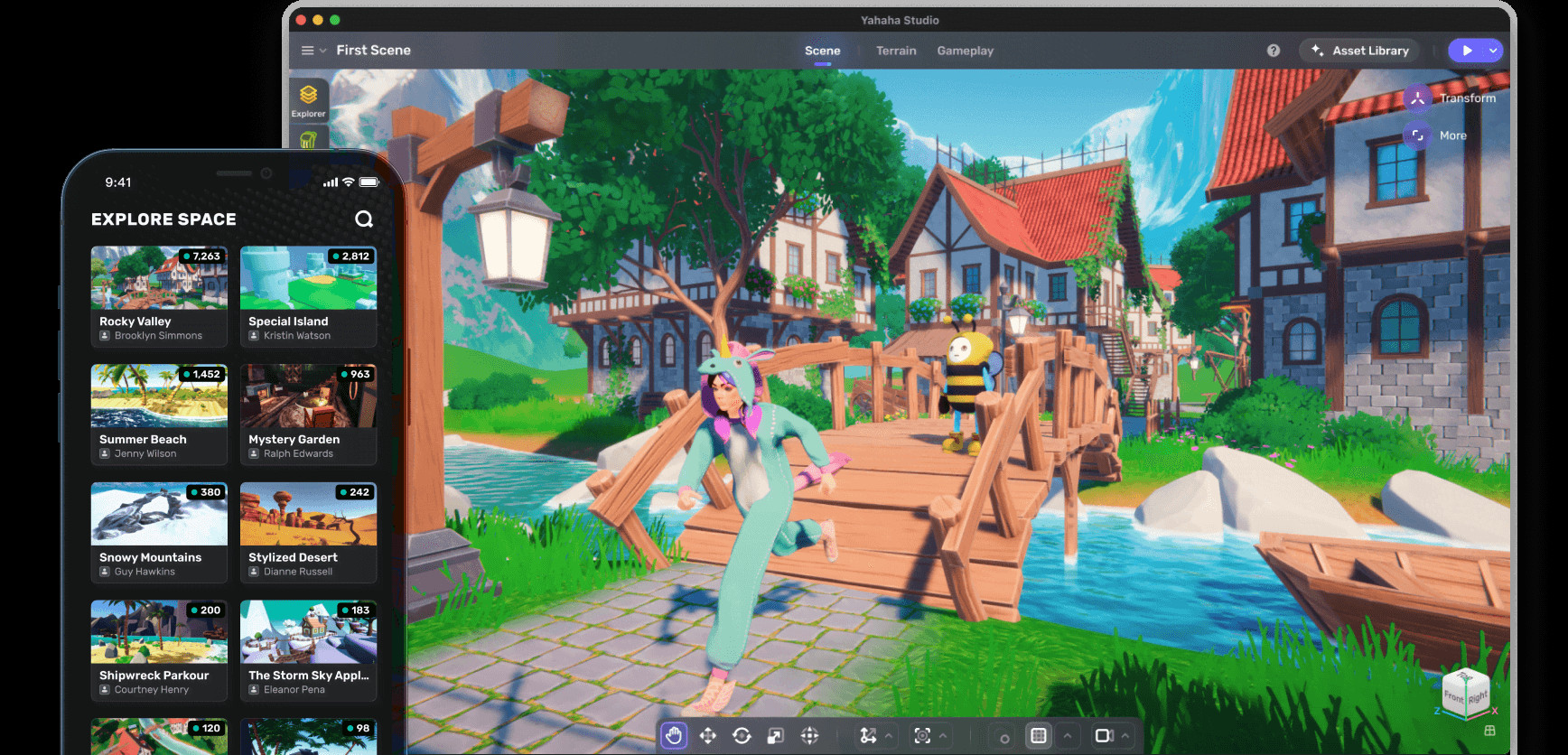Click the hamburger menu icon by First Scene
The image size is (1568, 755).
click(x=307, y=51)
